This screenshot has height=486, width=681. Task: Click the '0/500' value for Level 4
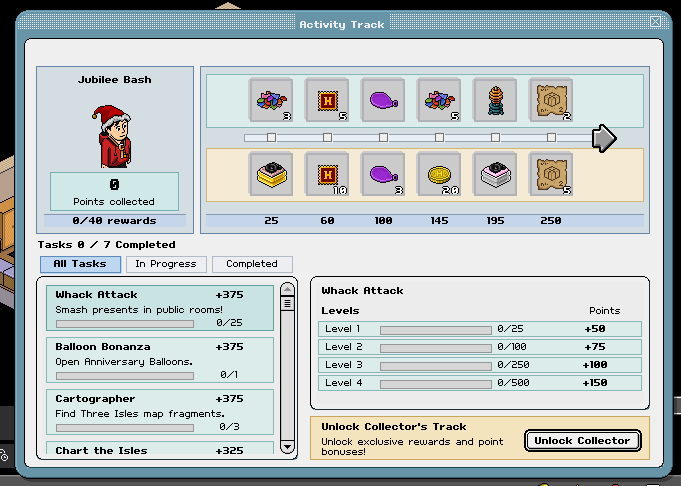(x=513, y=383)
